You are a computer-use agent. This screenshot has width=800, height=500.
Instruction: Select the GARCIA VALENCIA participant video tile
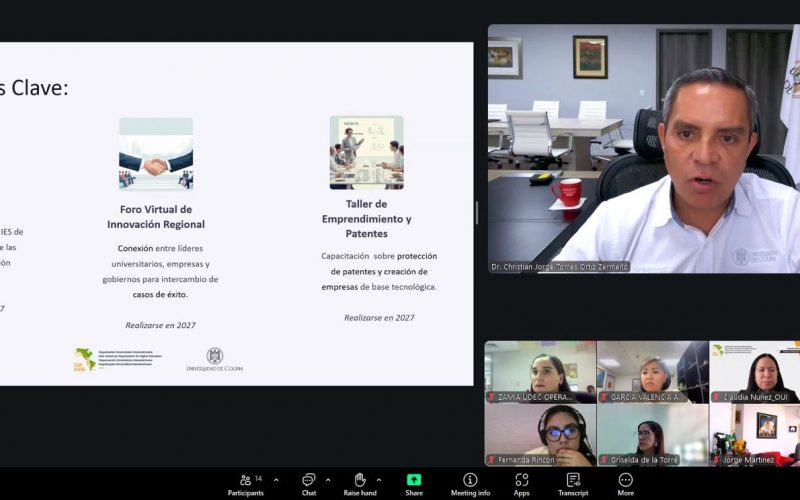coord(653,372)
